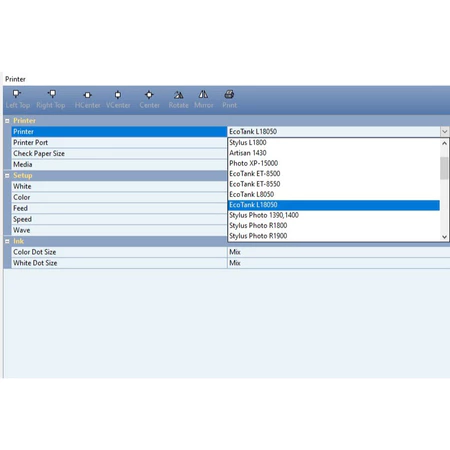Select the White Dot Size row
This screenshot has height=450, width=450.
(119, 263)
